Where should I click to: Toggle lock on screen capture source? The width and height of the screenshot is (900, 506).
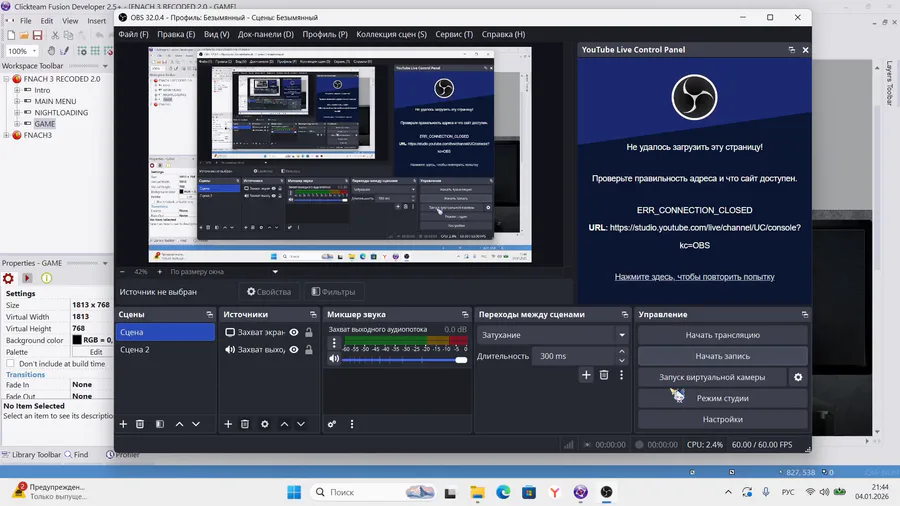click(x=309, y=332)
